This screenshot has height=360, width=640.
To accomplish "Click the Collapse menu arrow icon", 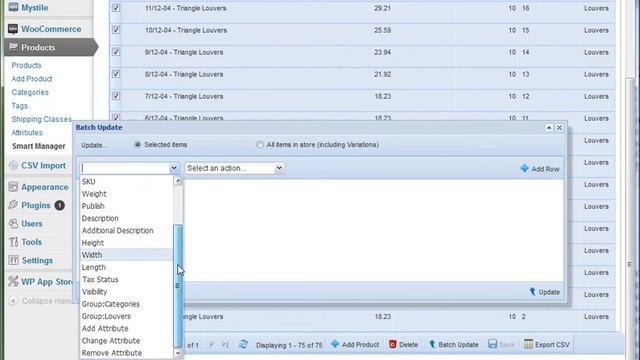I will pyautogui.click(x=13, y=301).
